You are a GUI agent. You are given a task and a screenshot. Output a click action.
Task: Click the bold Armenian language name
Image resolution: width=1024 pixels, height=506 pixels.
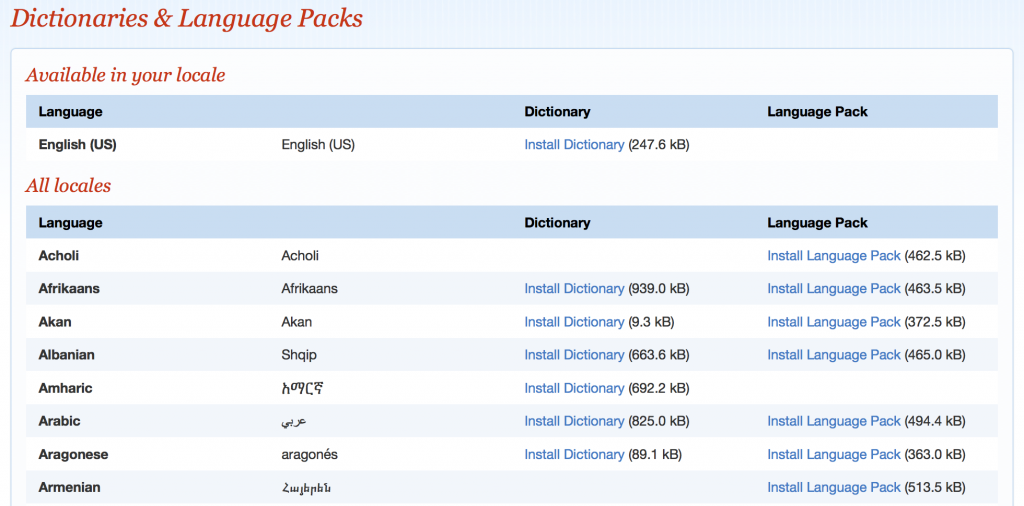click(x=69, y=487)
